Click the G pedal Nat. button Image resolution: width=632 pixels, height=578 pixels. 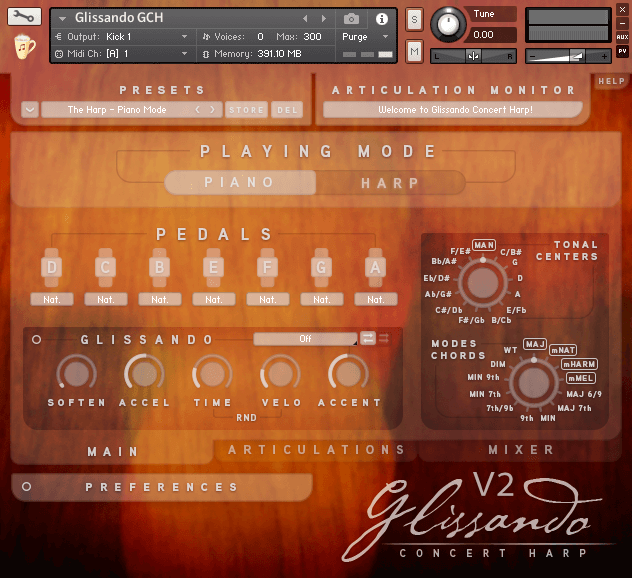tap(322, 299)
